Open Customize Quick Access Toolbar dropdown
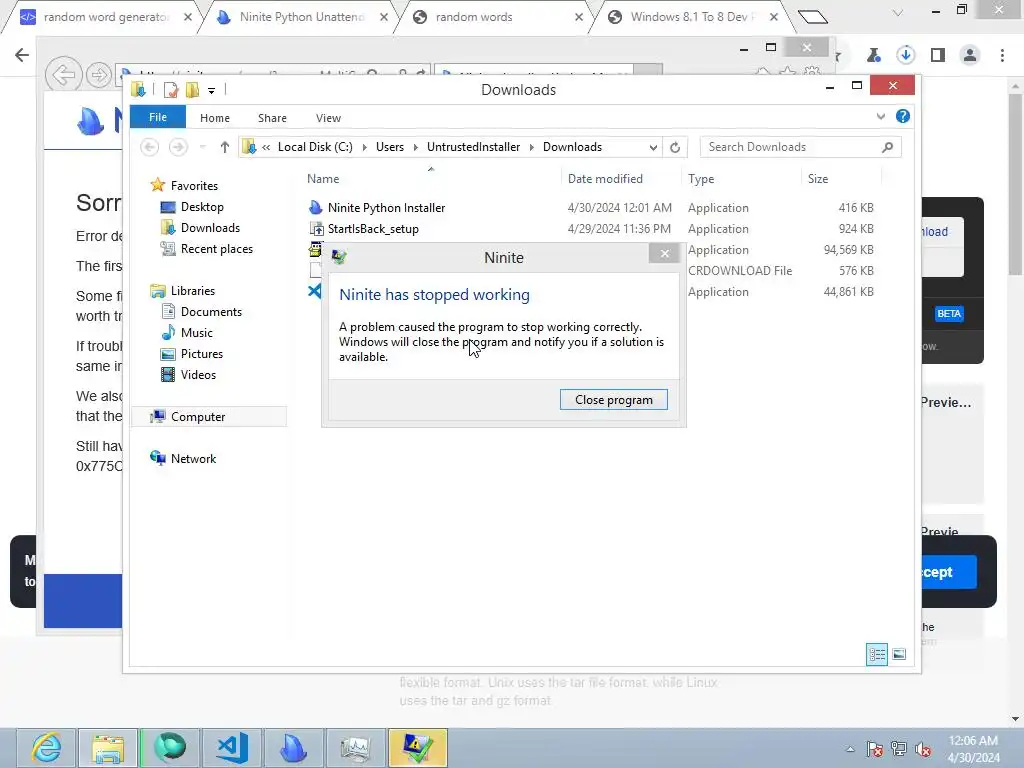Viewport: 1024px width, 768px height. coord(211,90)
